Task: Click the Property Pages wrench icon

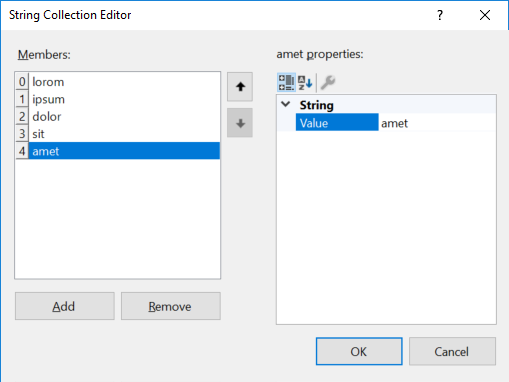Action: pyautogui.click(x=328, y=82)
